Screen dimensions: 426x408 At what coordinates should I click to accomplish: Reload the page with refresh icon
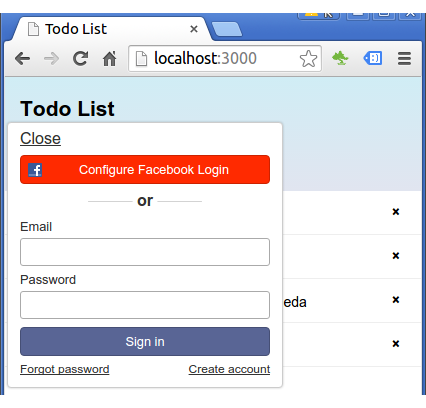click(x=80, y=59)
